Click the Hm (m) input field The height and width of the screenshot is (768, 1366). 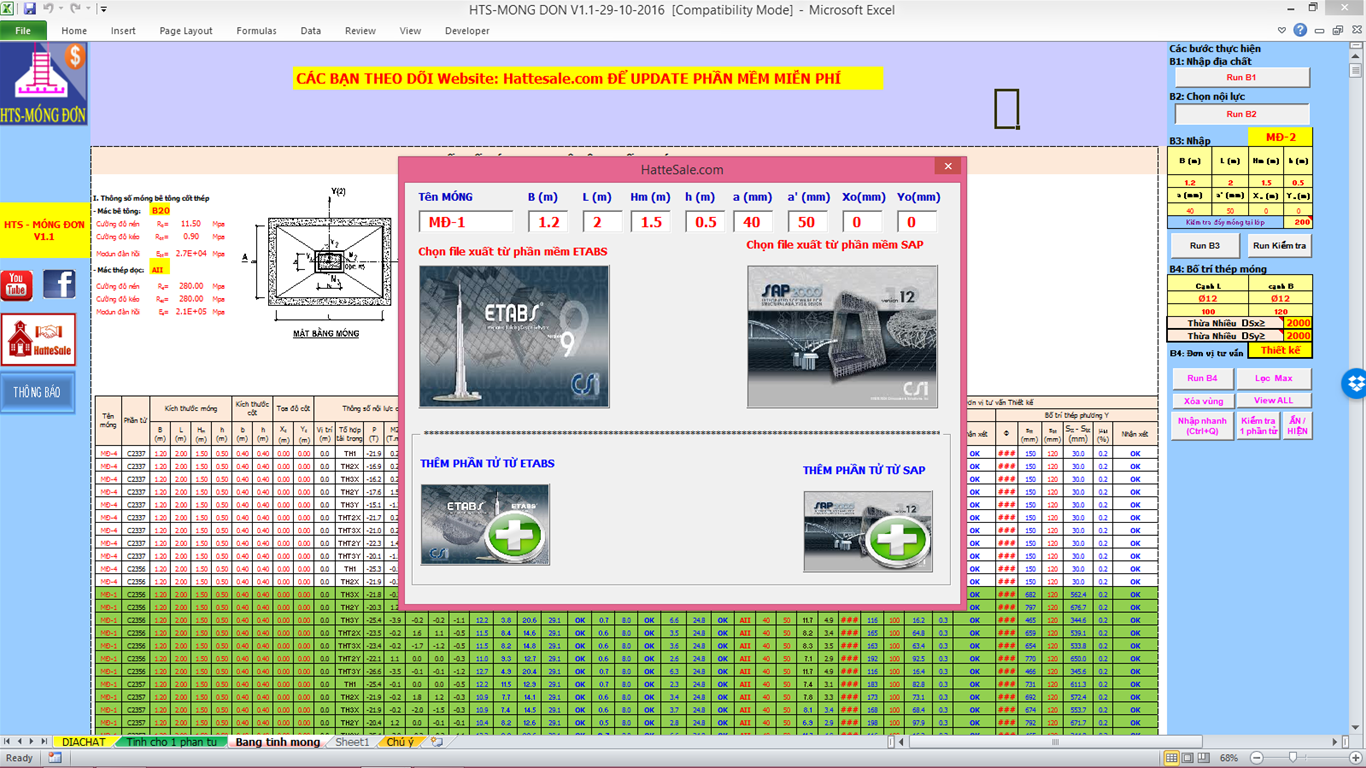[x=651, y=222]
